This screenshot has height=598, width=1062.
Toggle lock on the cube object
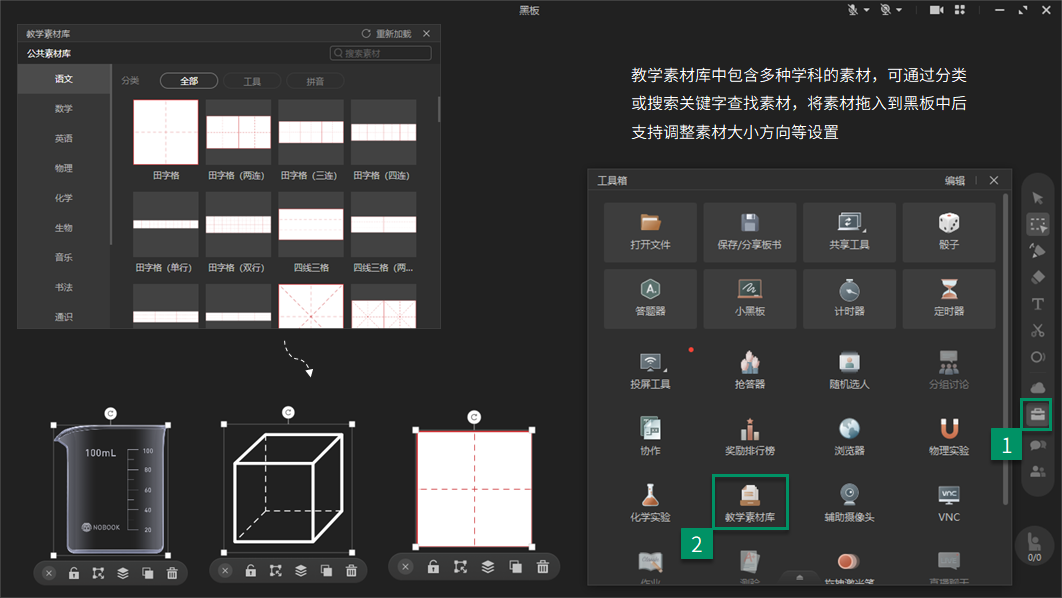(x=251, y=570)
